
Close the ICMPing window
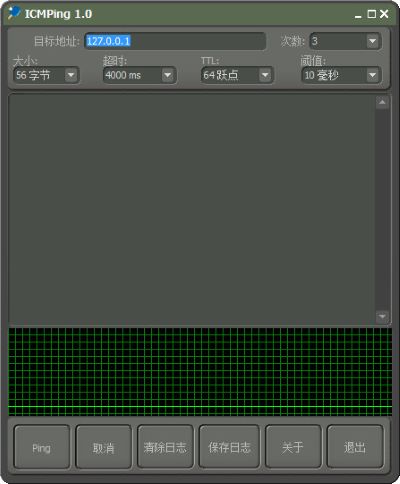[384, 14]
